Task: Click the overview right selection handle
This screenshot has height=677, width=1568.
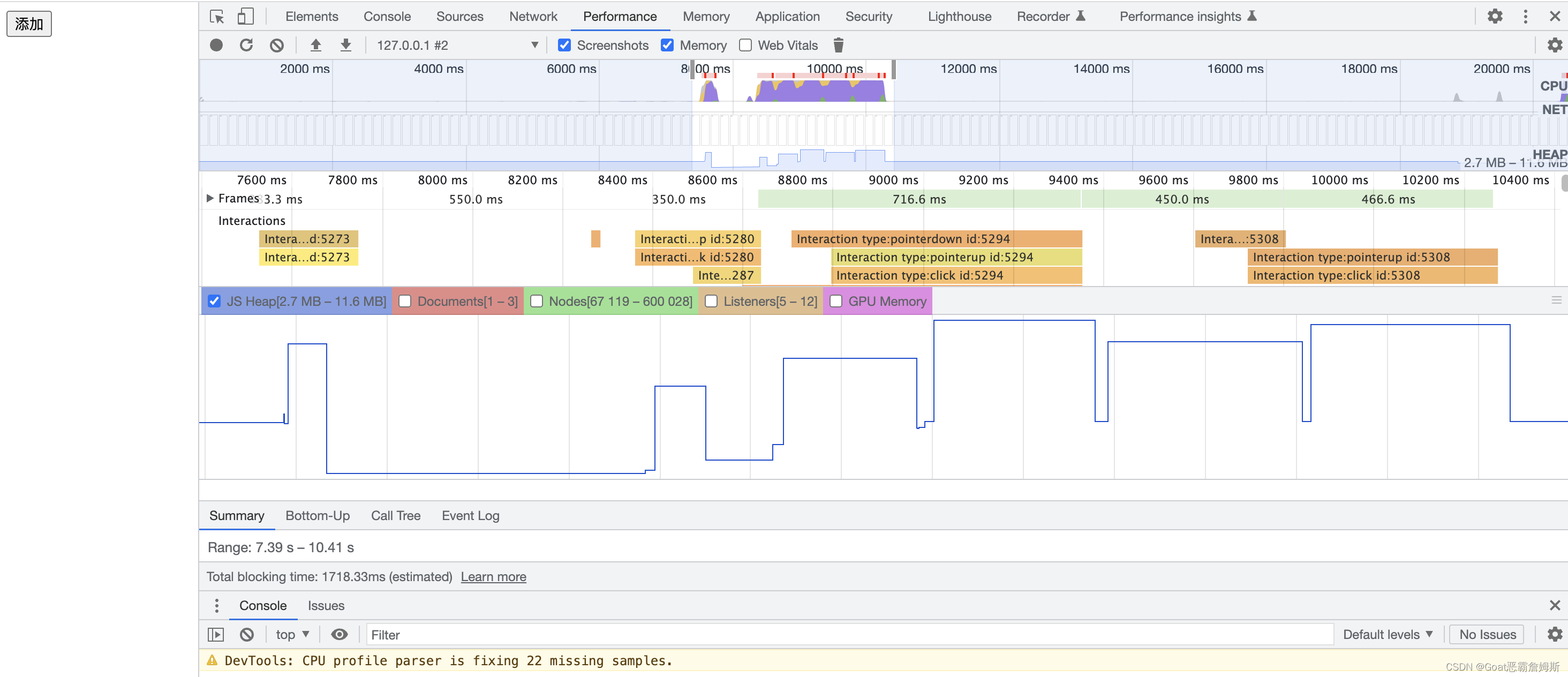Action: 893,70
